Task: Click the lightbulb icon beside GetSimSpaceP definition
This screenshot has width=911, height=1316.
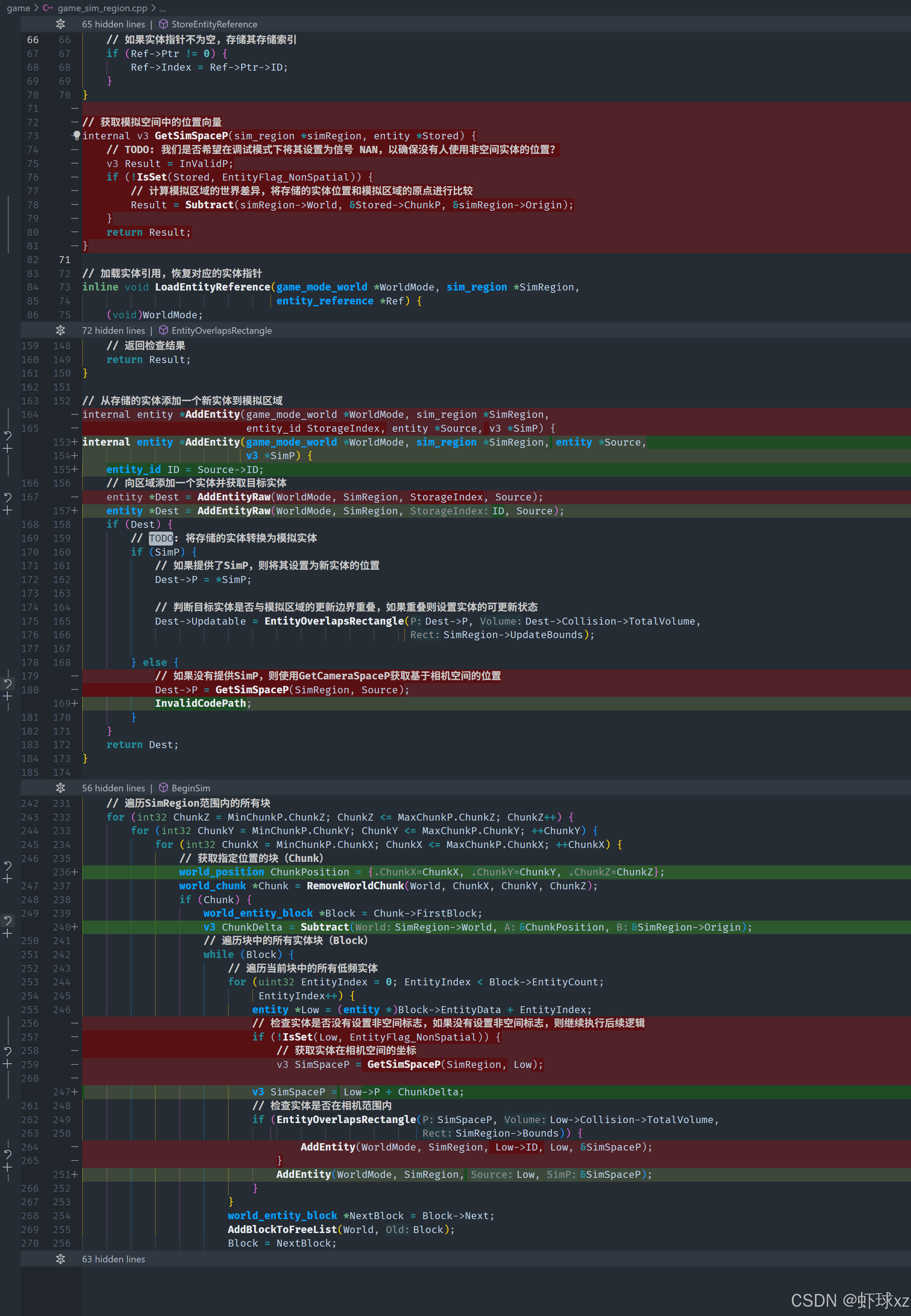Action: pos(76,136)
